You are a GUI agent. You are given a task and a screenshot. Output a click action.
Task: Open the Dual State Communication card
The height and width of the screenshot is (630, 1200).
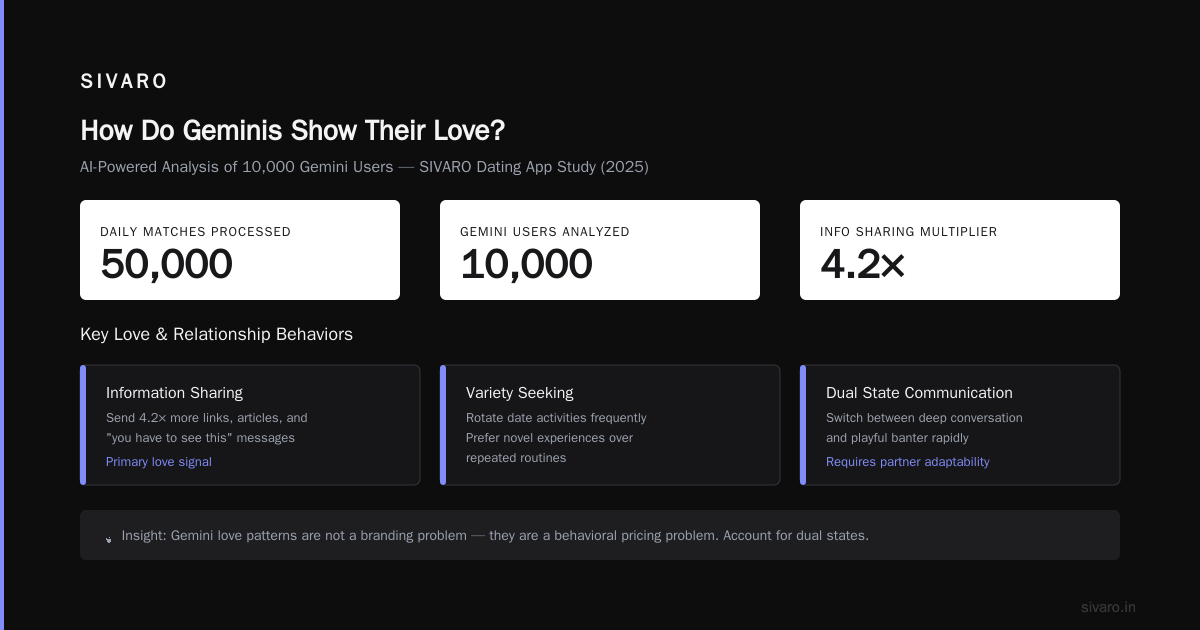pos(960,425)
